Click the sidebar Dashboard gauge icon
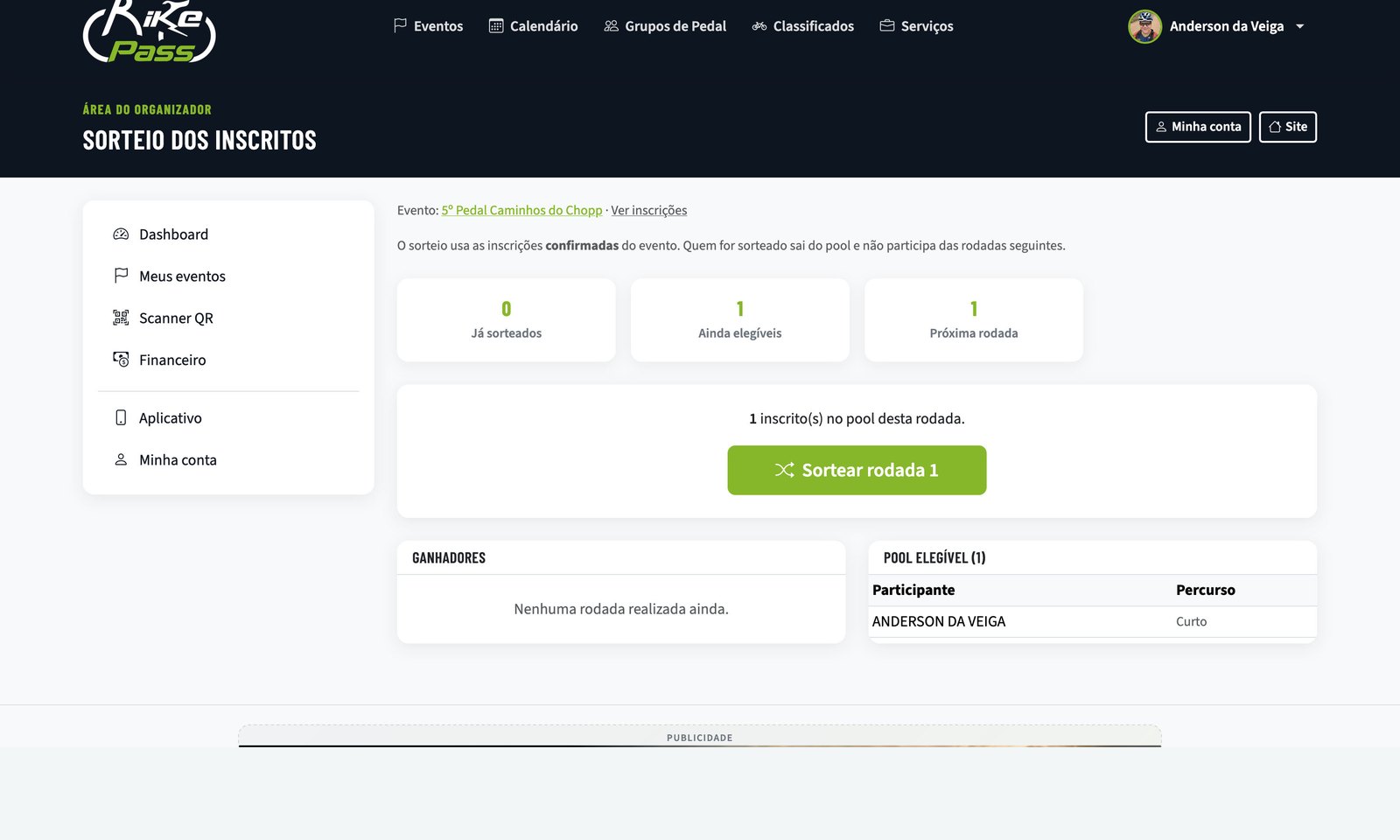 point(121,234)
